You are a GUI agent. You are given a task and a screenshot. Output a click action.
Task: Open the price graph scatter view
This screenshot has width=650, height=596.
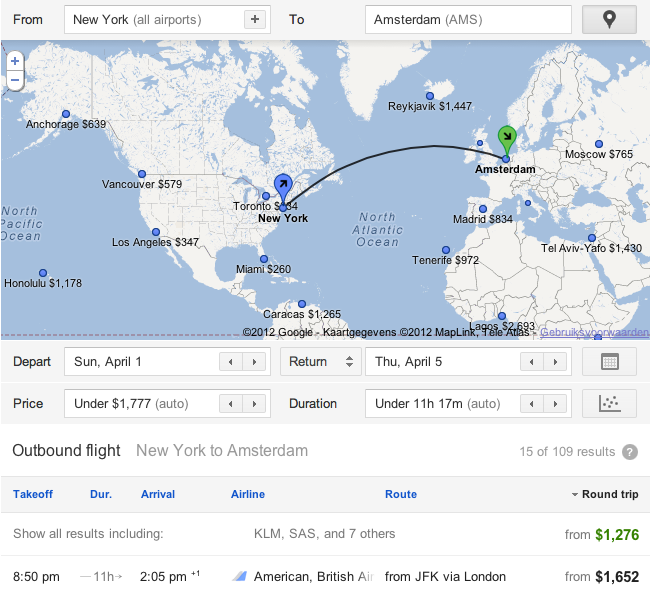[609, 403]
